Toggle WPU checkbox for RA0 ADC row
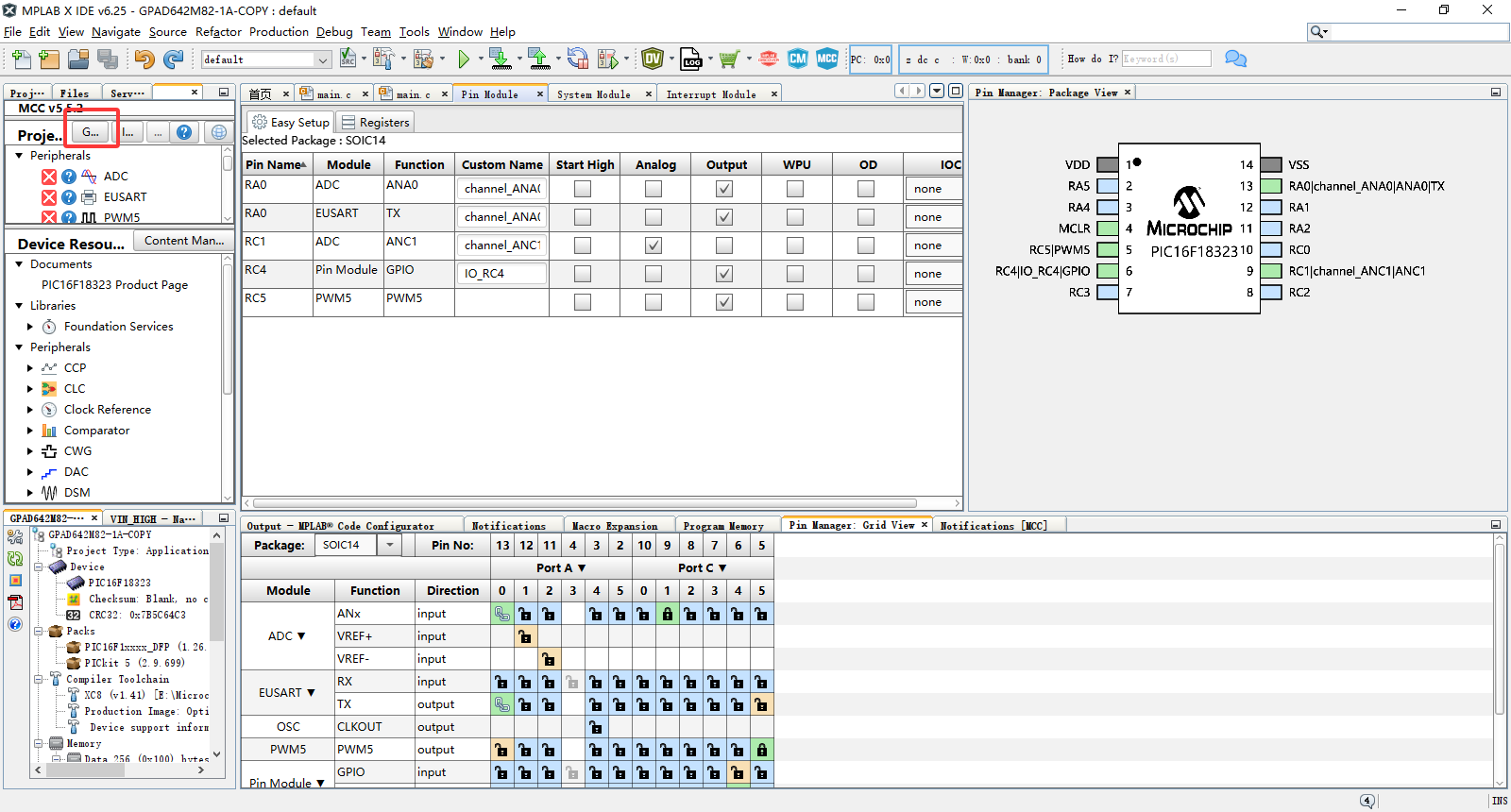 point(795,189)
